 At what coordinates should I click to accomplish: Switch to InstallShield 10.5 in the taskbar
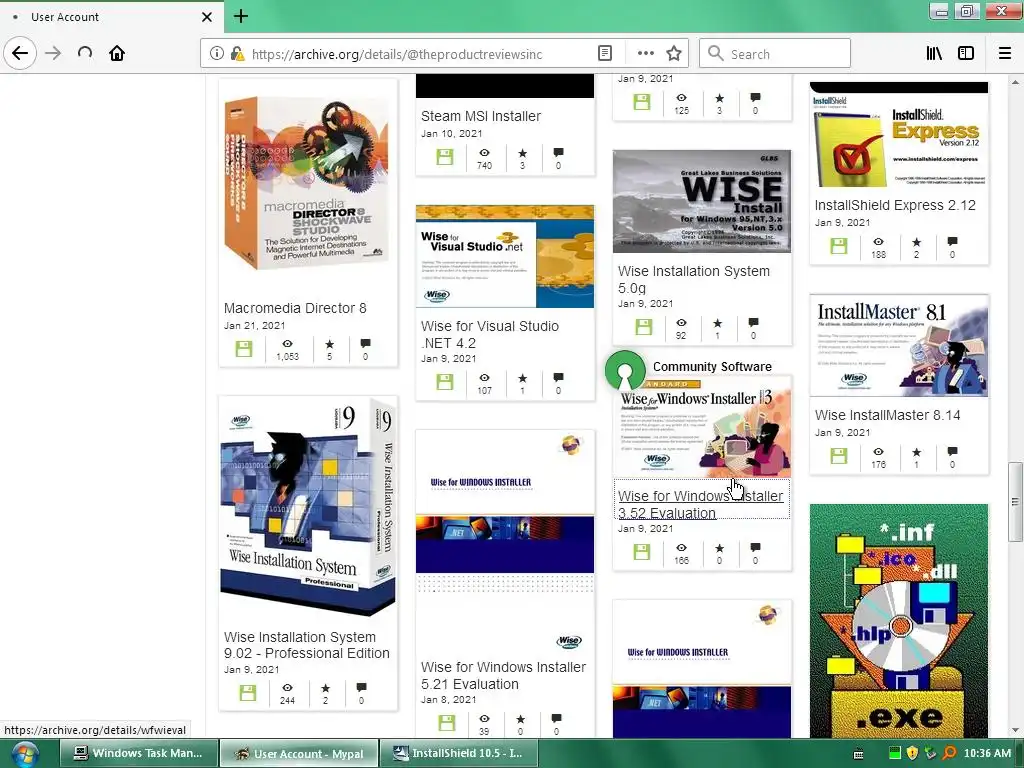(x=458, y=753)
